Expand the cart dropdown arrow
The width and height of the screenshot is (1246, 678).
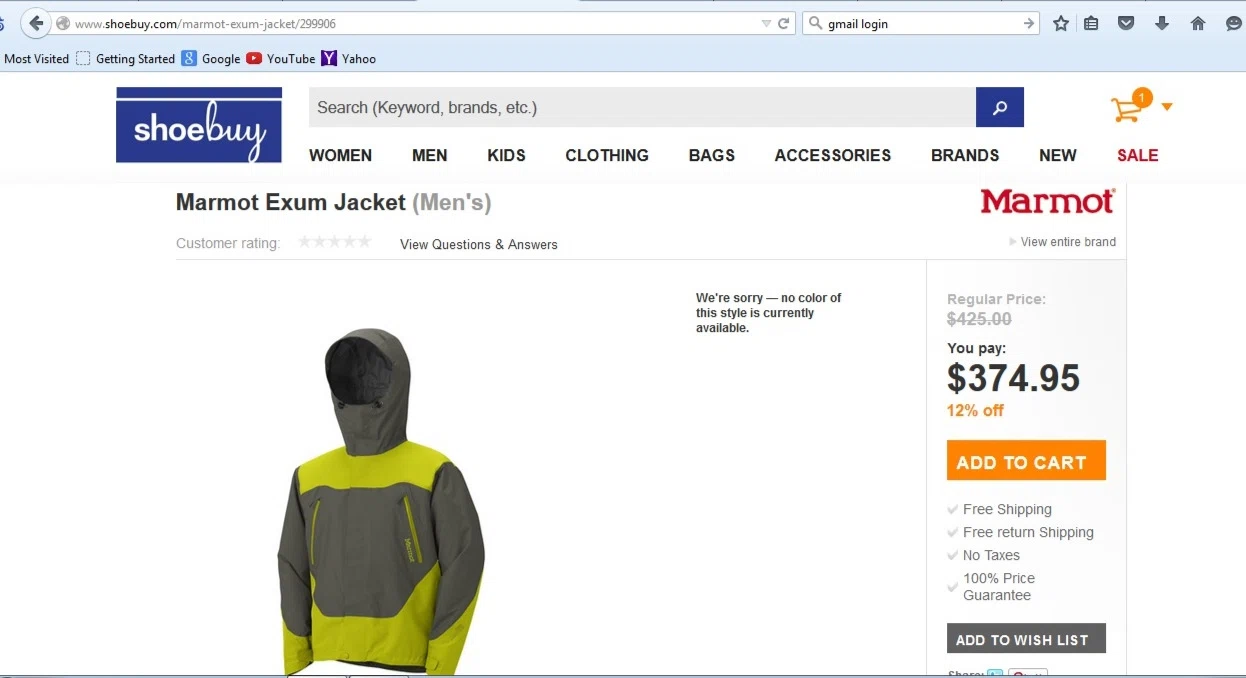[x=1167, y=107]
